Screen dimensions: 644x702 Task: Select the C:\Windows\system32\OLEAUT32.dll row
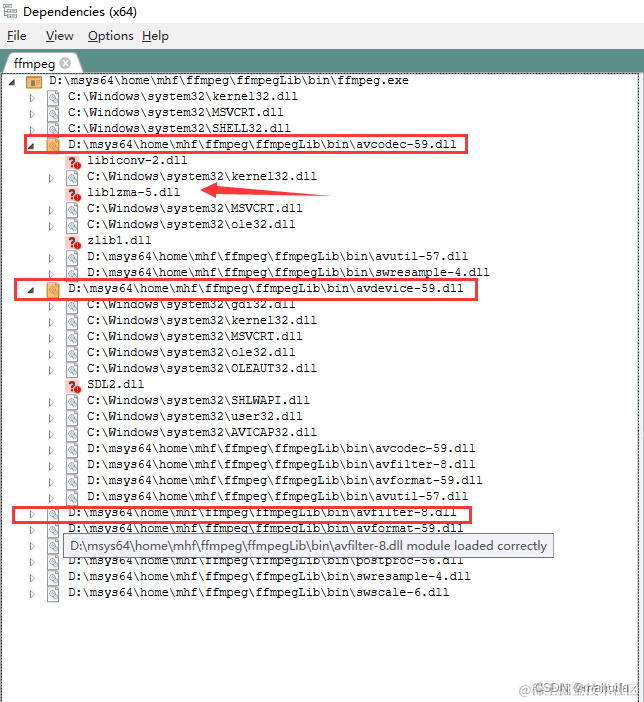click(202, 368)
